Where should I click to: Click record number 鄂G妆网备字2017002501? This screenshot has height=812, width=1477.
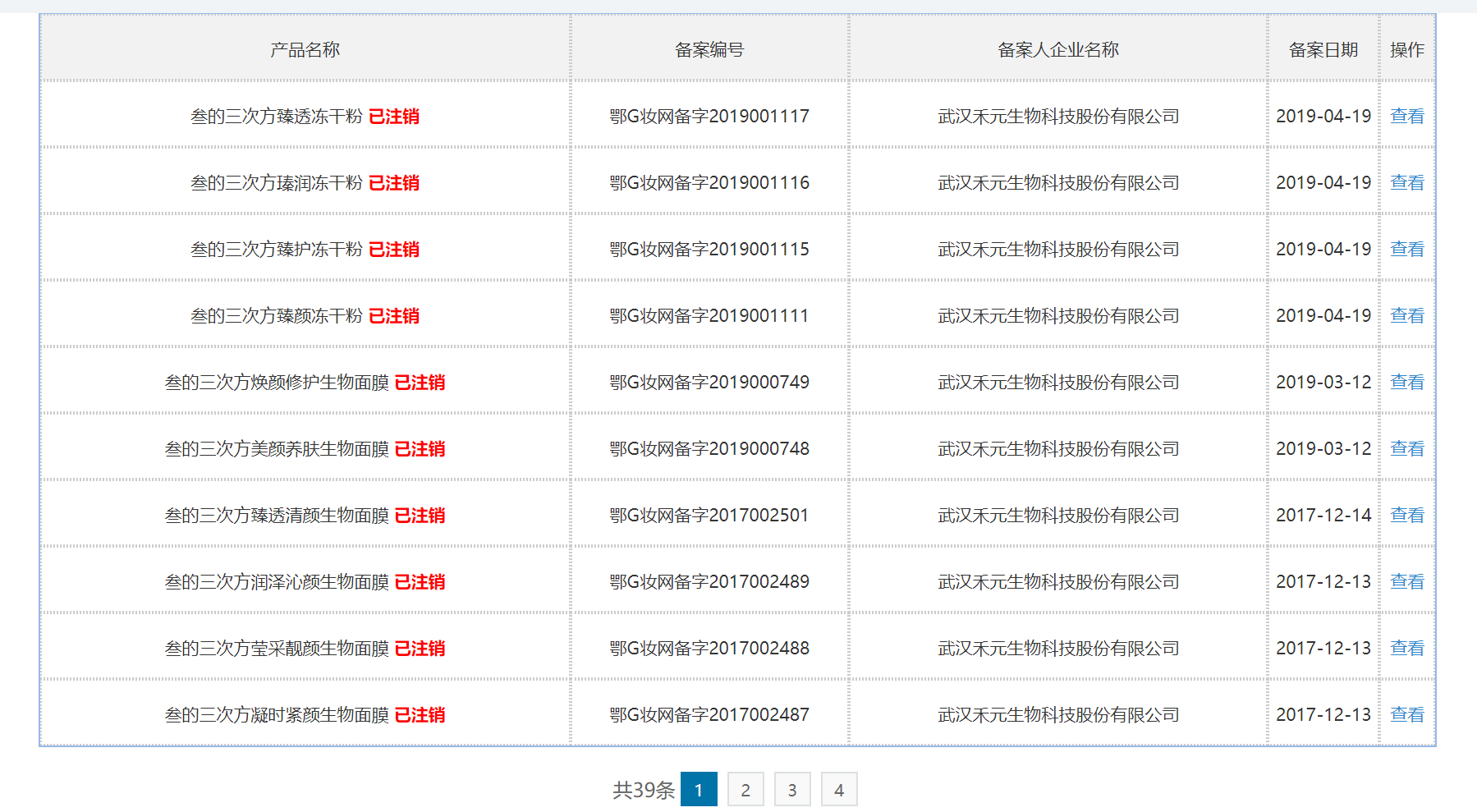point(709,515)
